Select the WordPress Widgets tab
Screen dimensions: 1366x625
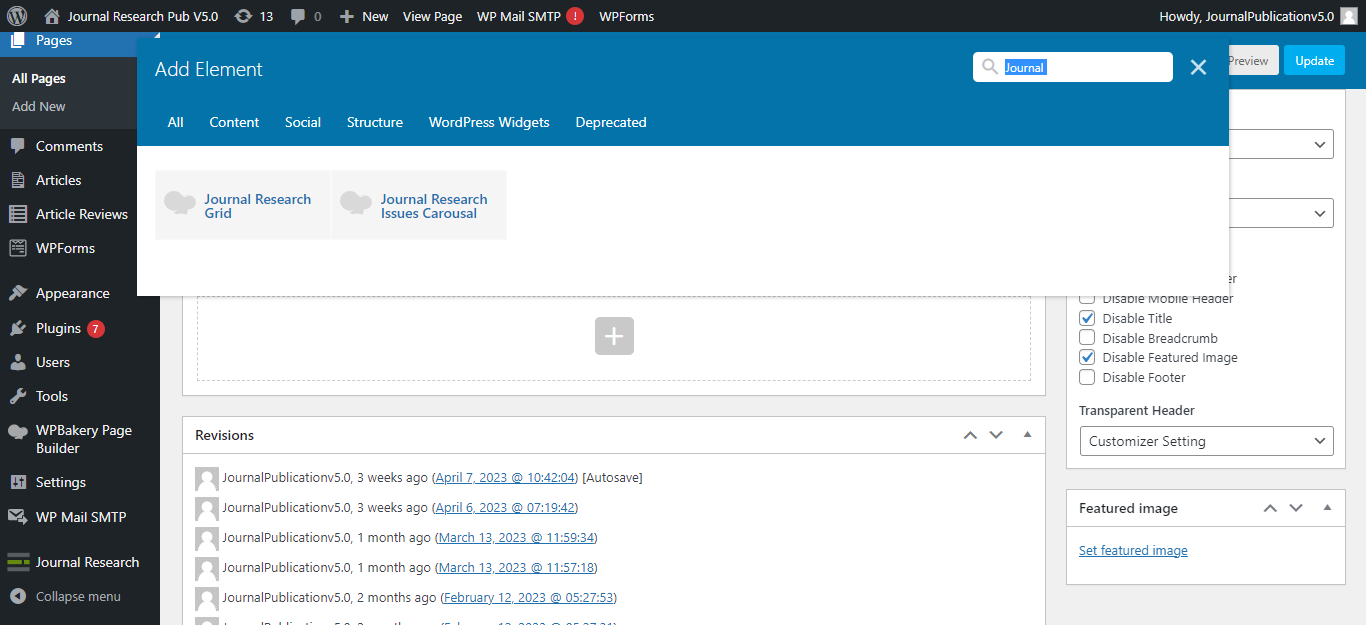(x=489, y=122)
